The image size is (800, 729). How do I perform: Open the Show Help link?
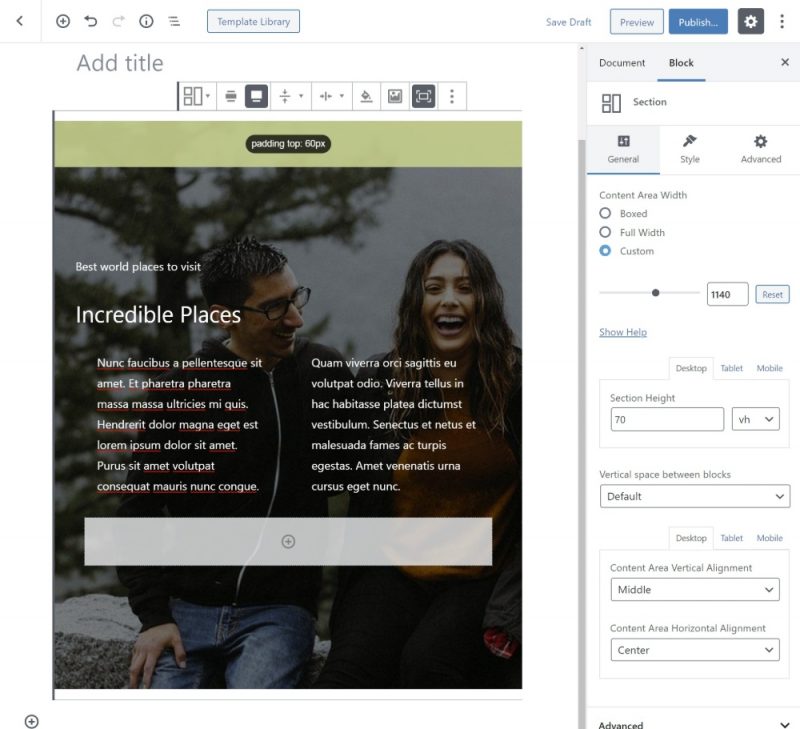622,332
